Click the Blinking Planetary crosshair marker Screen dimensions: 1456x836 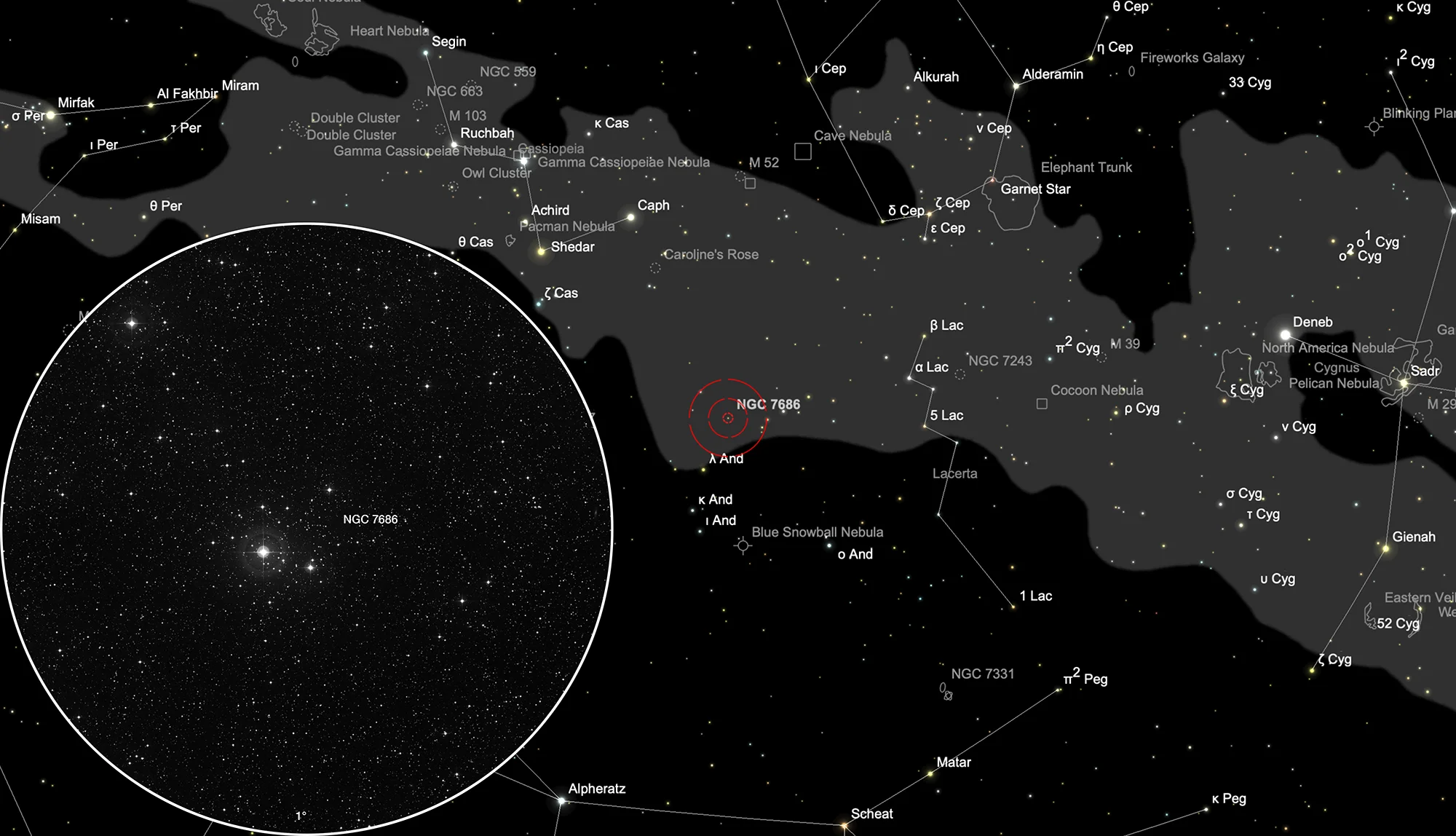click(x=1374, y=127)
